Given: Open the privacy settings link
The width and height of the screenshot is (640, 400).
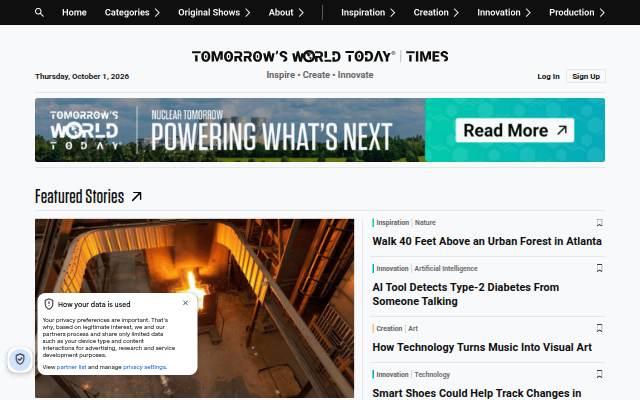Looking at the screenshot, I should [x=144, y=367].
